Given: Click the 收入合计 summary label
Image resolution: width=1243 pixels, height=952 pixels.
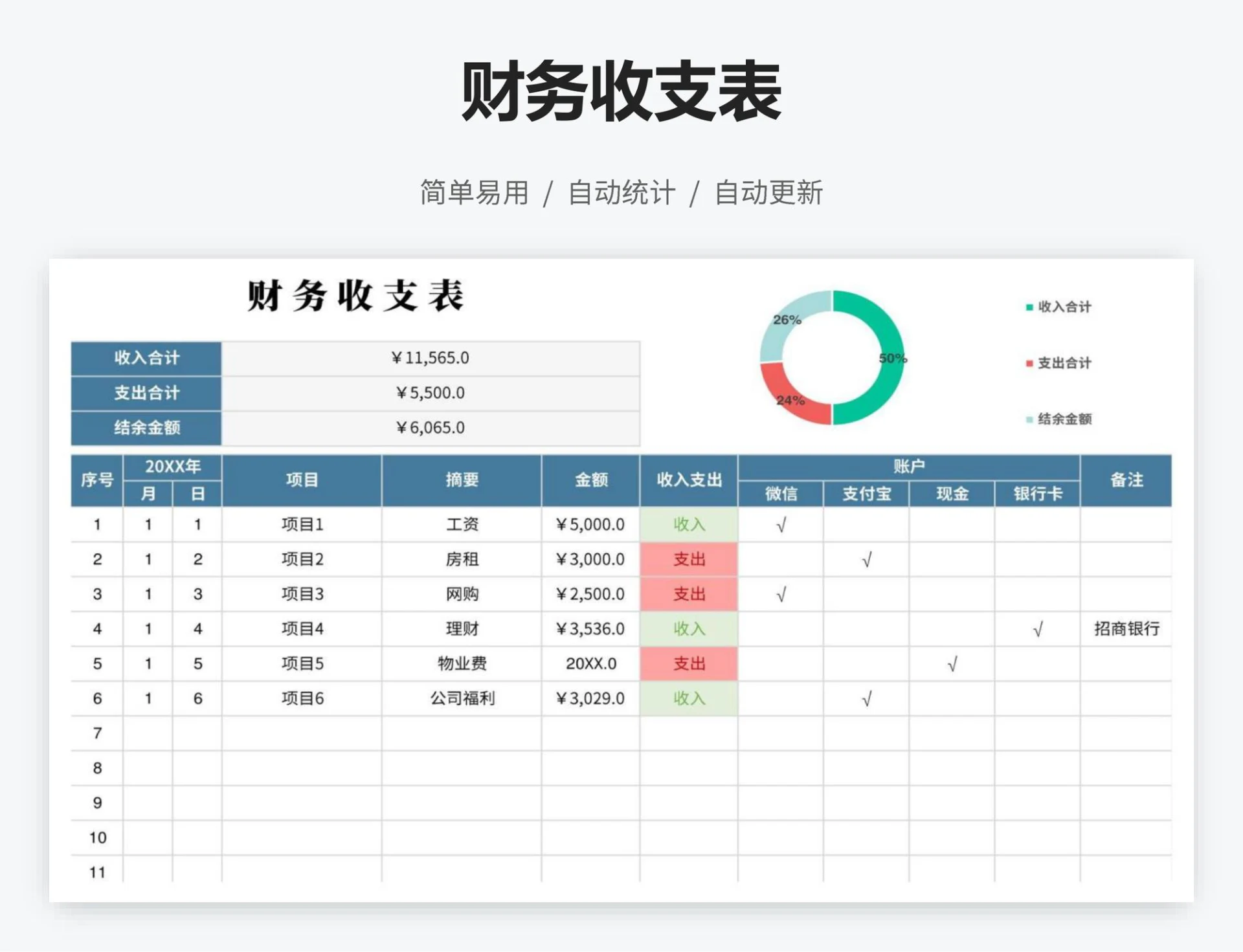Looking at the screenshot, I should (x=146, y=358).
